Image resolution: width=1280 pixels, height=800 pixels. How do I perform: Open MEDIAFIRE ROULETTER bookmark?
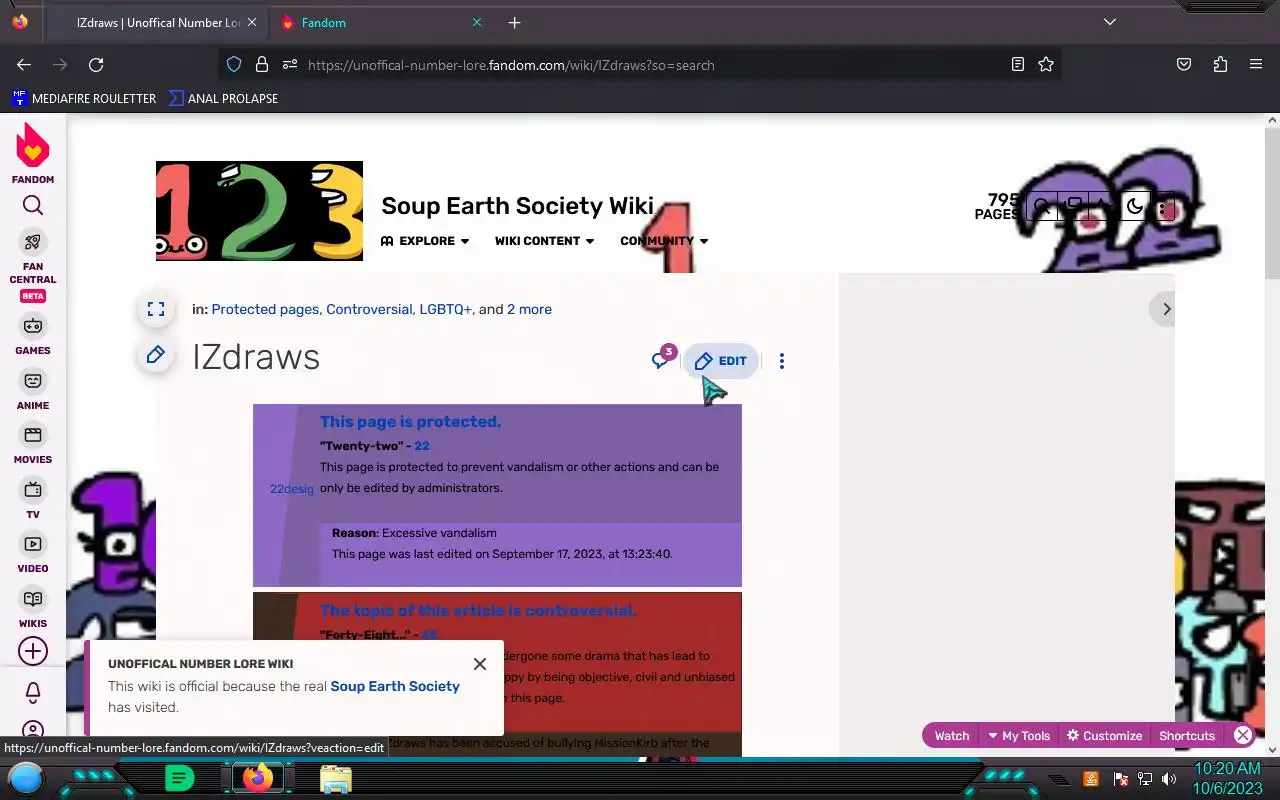[x=84, y=98]
